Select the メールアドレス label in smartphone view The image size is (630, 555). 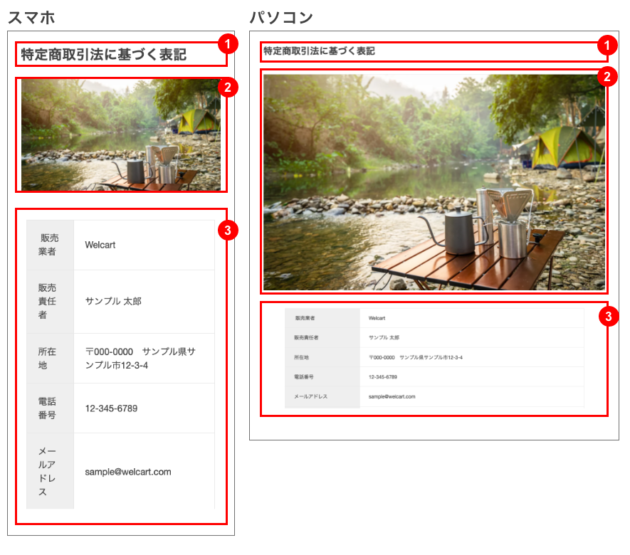pos(47,471)
